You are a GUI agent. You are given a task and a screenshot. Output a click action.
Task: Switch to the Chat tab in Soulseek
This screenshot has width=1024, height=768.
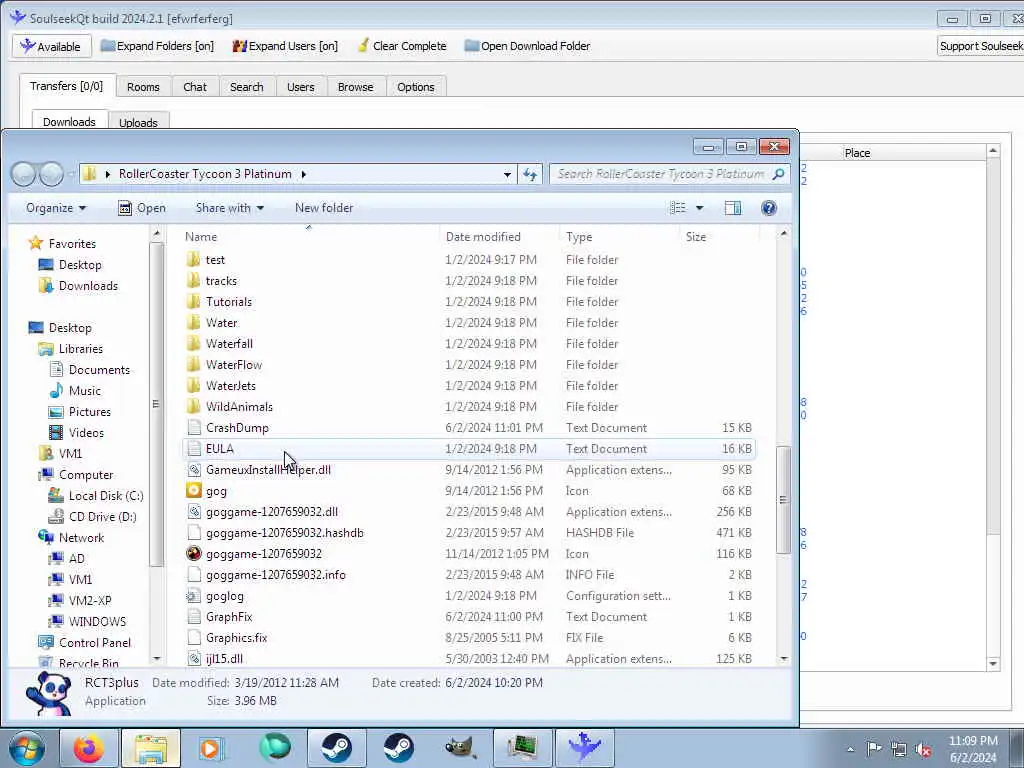pyautogui.click(x=195, y=87)
